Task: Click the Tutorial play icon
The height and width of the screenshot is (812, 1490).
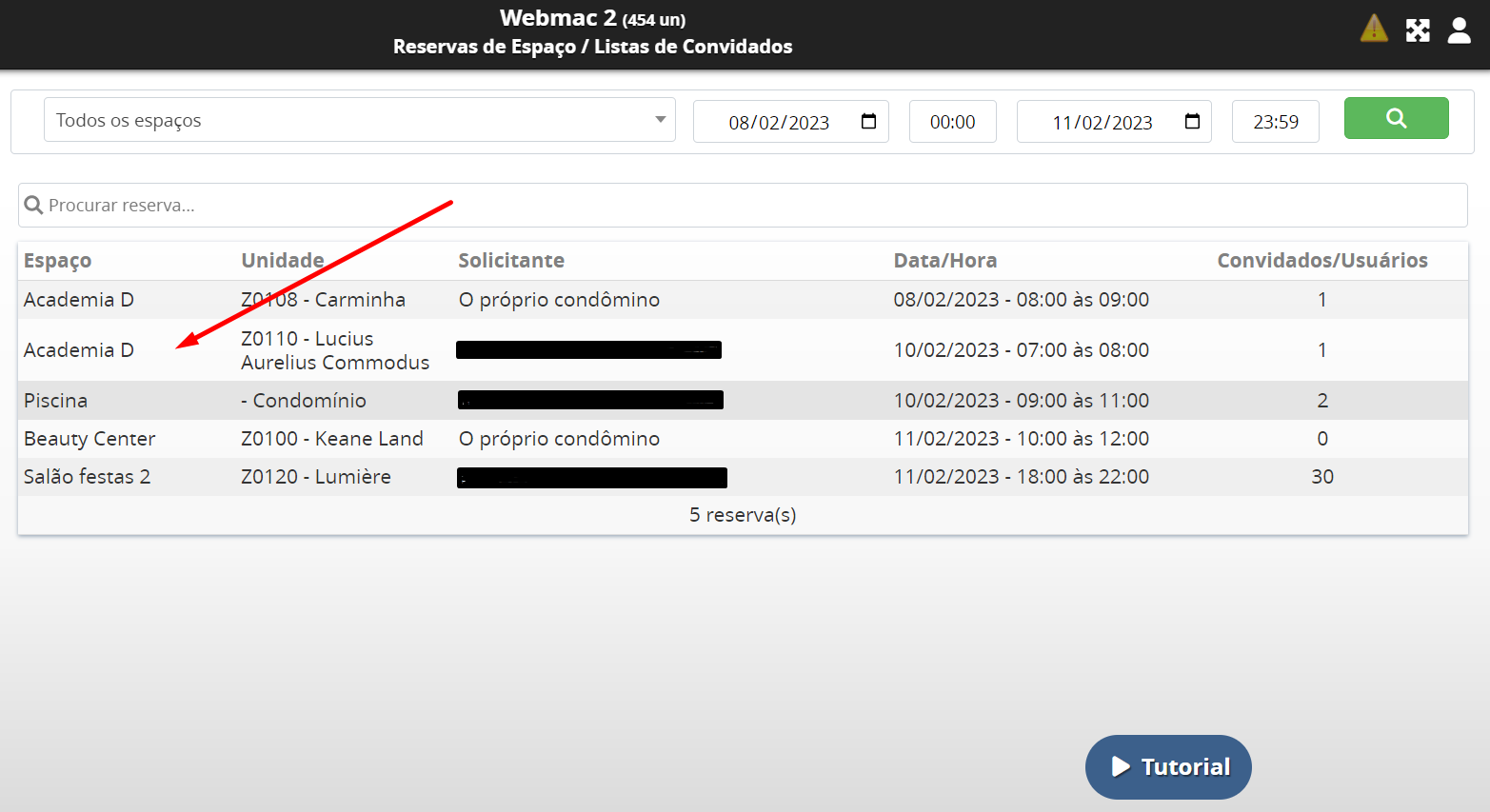Action: coord(1122,767)
